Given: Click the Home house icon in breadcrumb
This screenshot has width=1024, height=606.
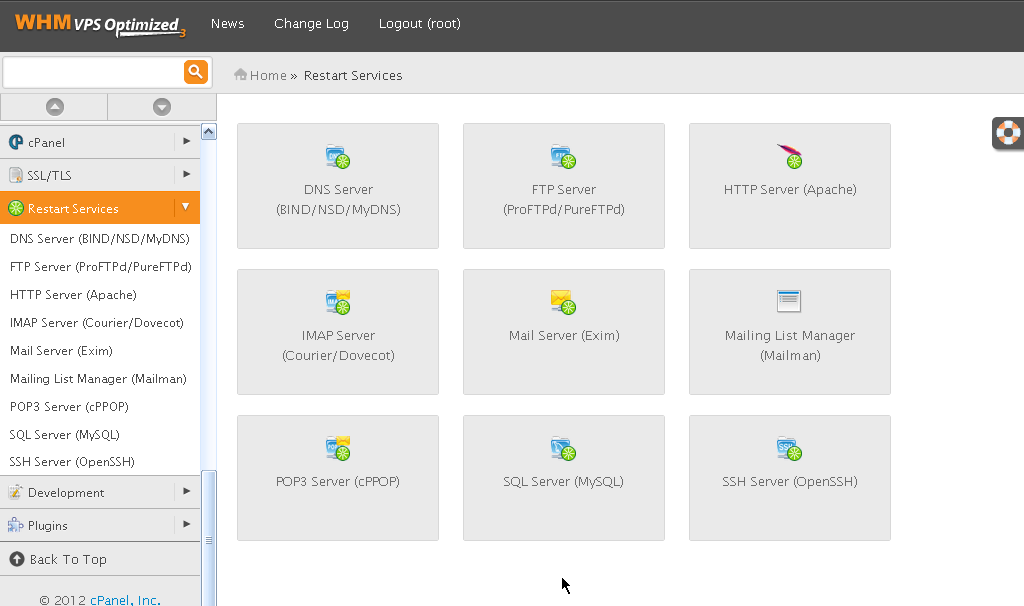Looking at the screenshot, I should (x=240, y=74).
